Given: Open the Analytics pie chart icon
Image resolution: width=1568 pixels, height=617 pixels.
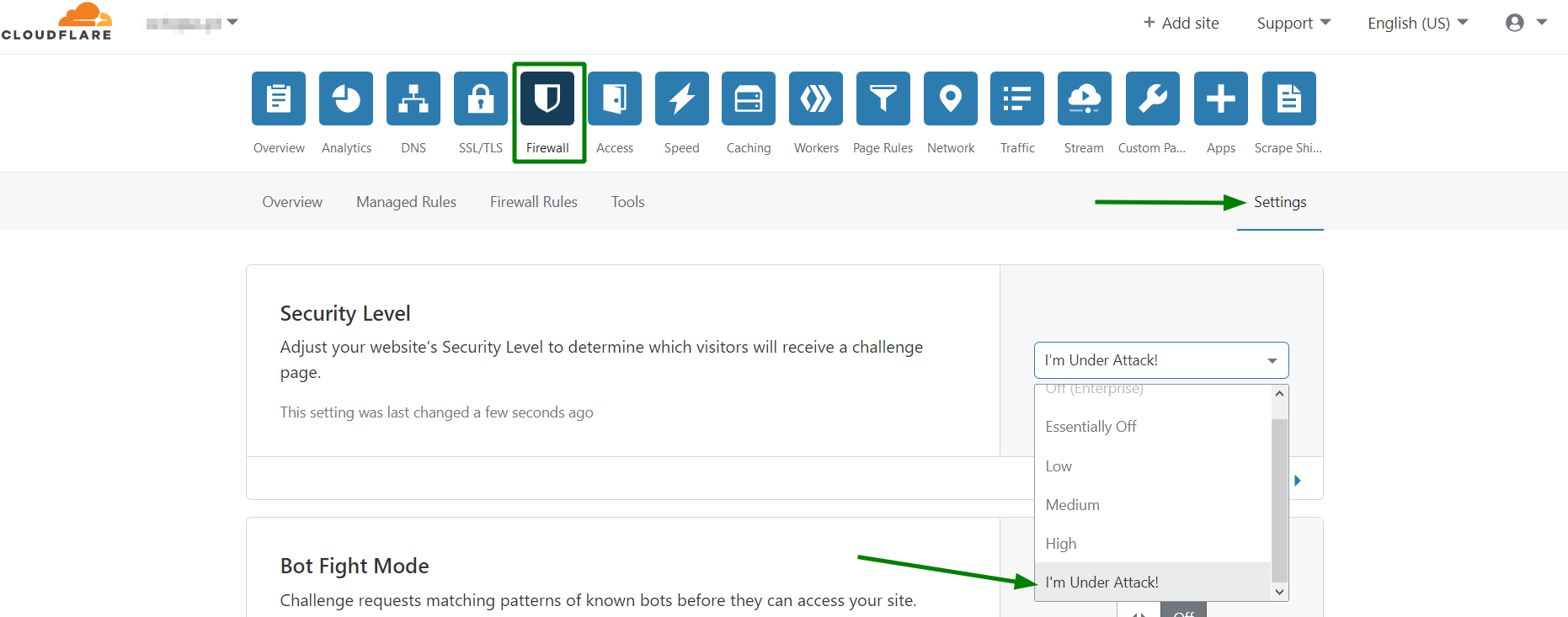Looking at the screenshot, I should [346, 98].
